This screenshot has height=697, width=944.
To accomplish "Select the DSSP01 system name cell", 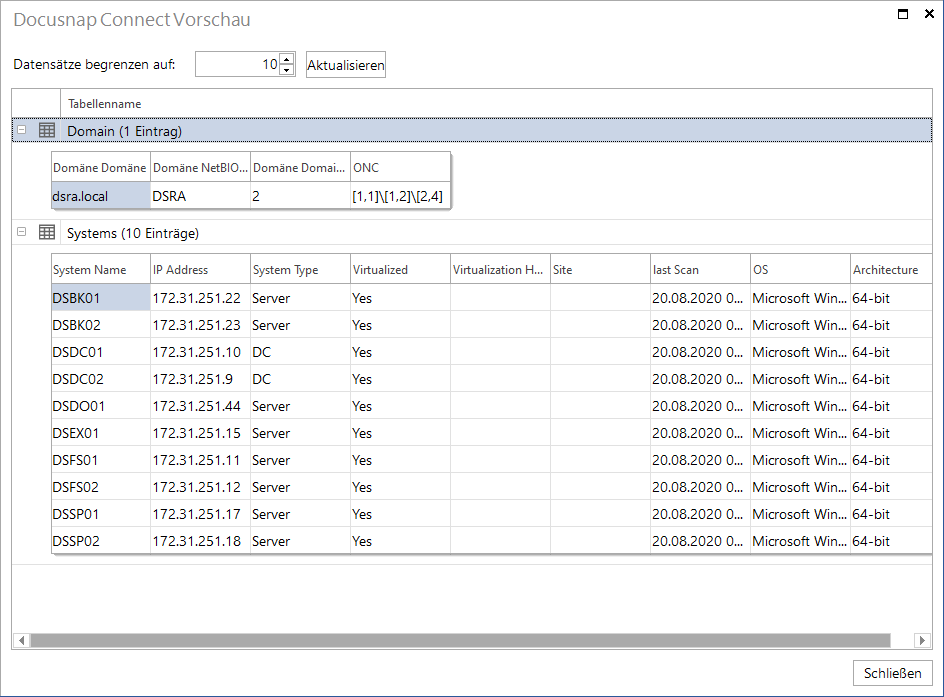I will (101, 515).
